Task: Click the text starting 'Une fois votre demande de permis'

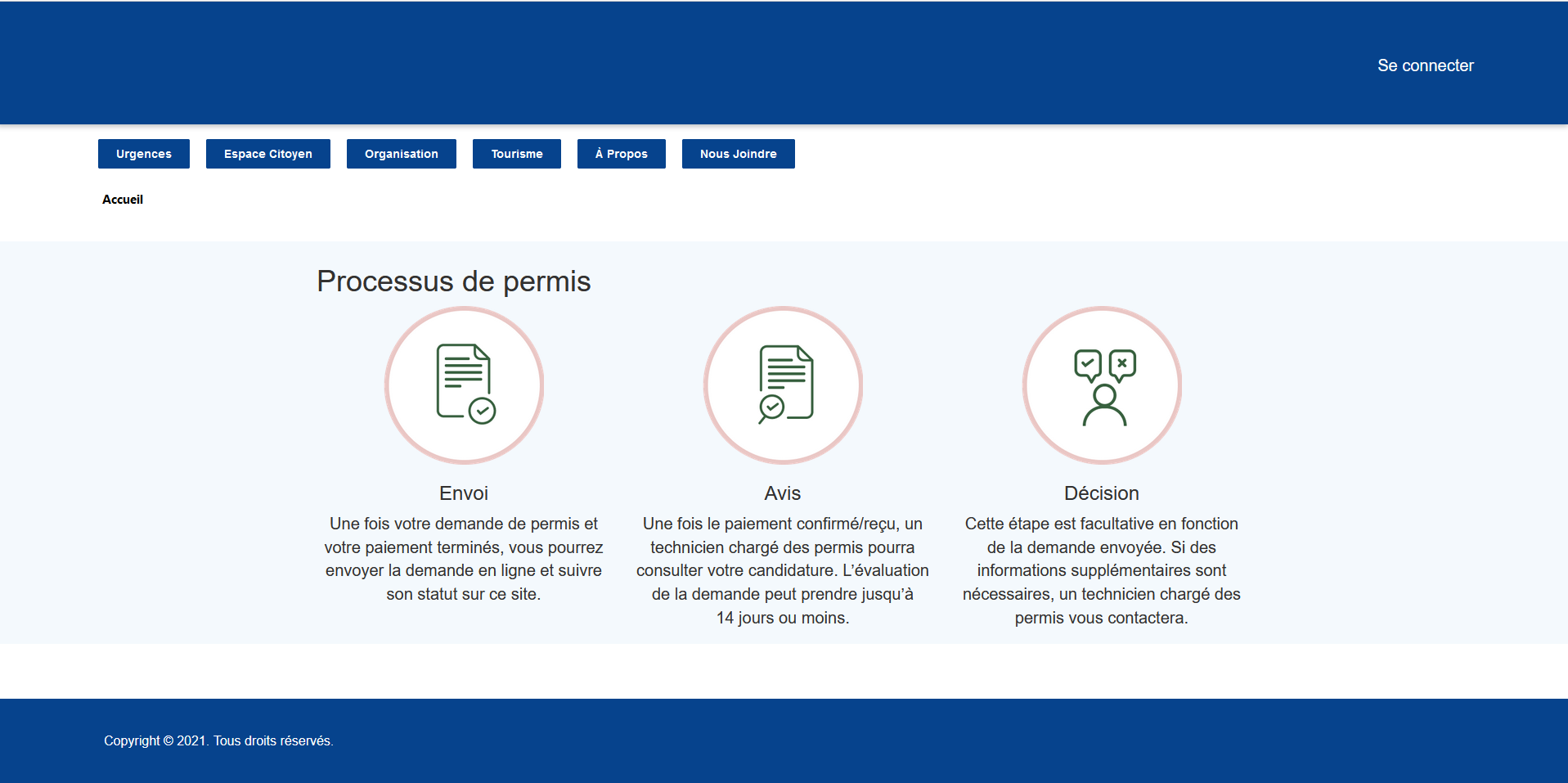Action: [x=464, y=559]
